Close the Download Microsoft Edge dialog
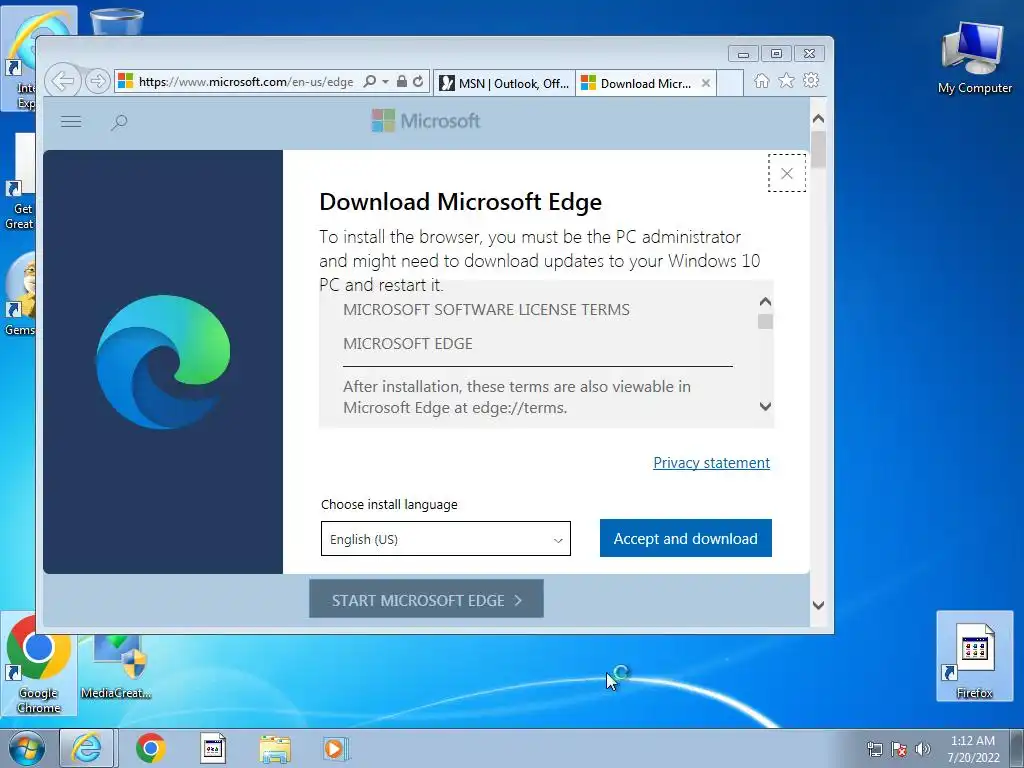The height and width of the screenshot is (768, 1024). (x=787, y=173)
